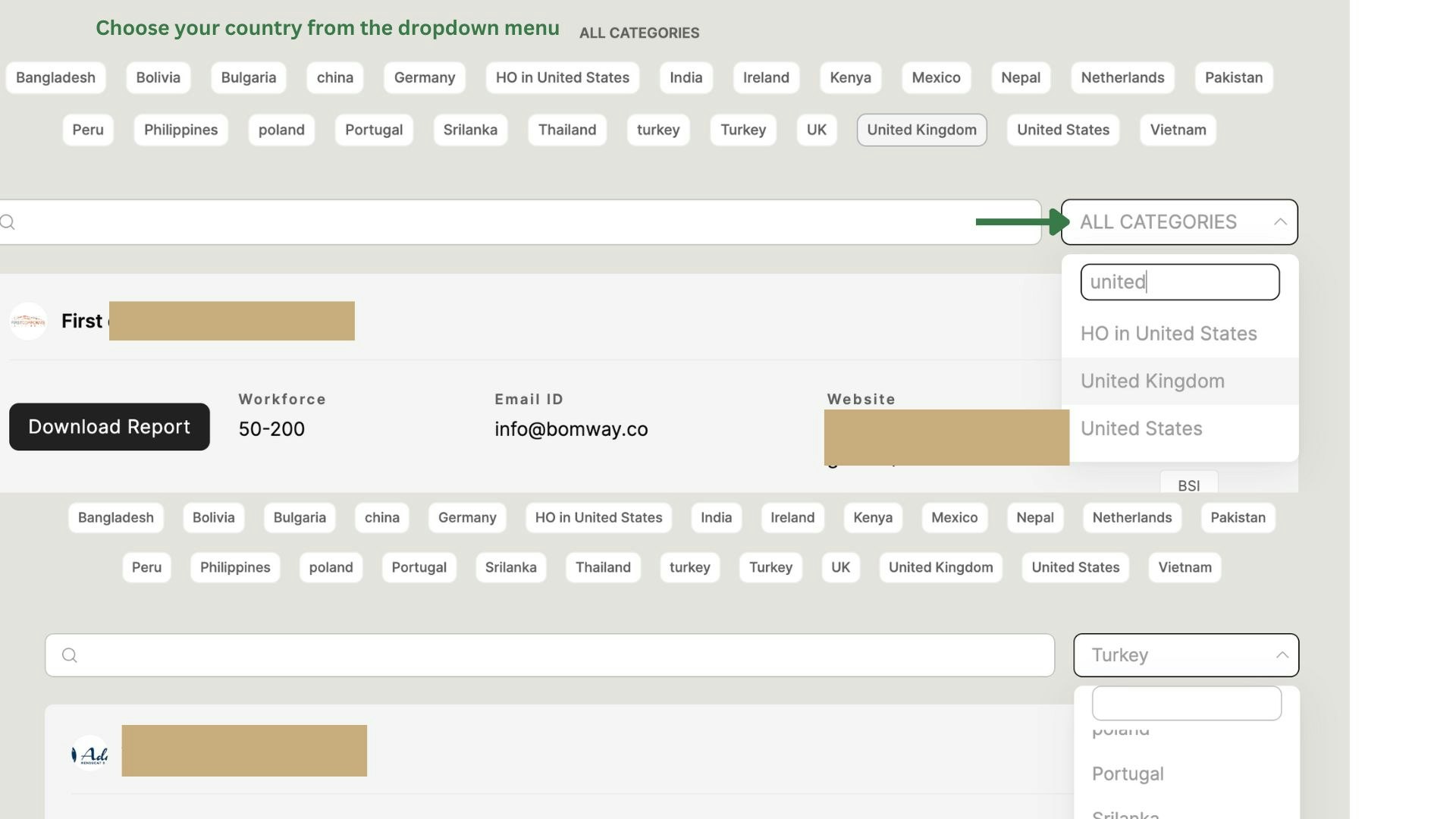Select United States in dropdown list
Screen dimensions: 1456x819
pyautogui.click(x=1141, y=428)
